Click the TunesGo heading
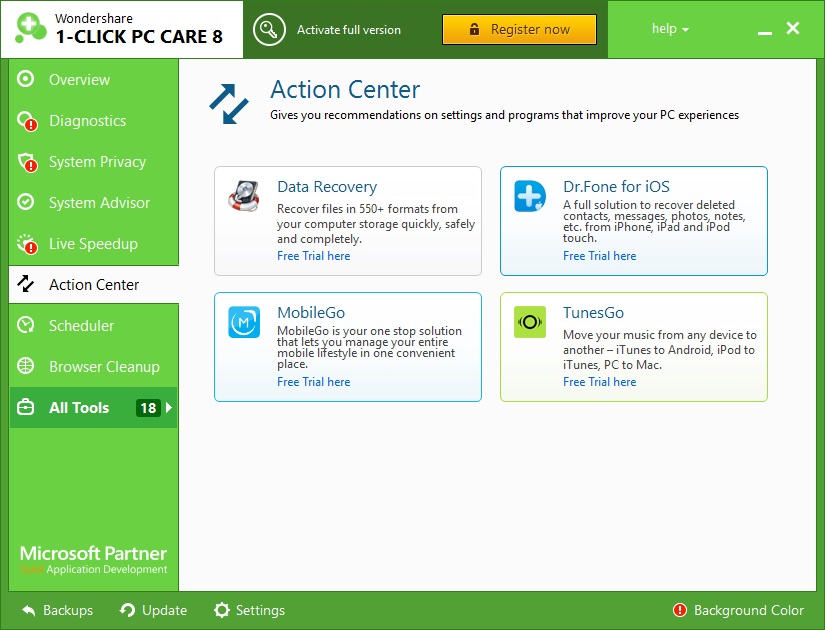Viewport: 825px width, 630px height. (593, 313)
